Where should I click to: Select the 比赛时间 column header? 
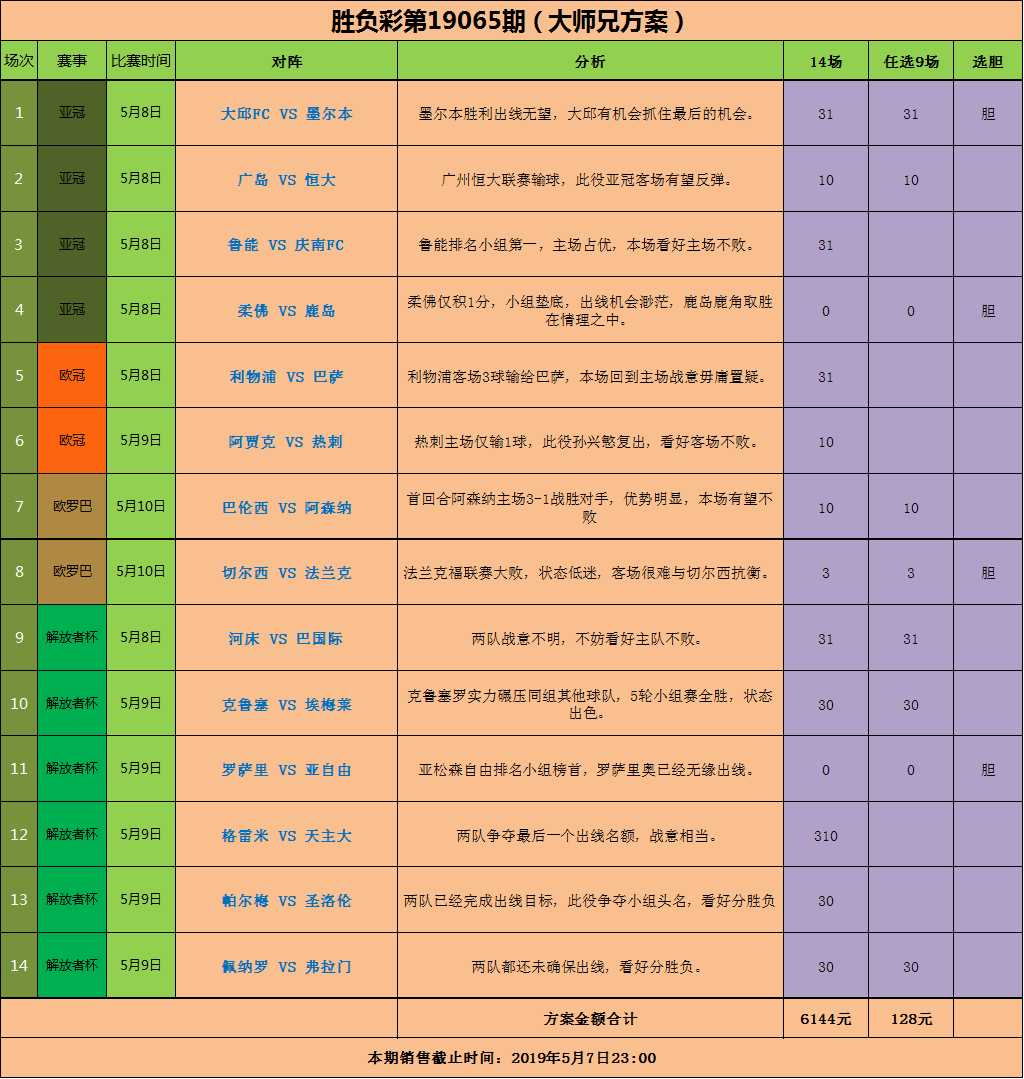(140, 61)
